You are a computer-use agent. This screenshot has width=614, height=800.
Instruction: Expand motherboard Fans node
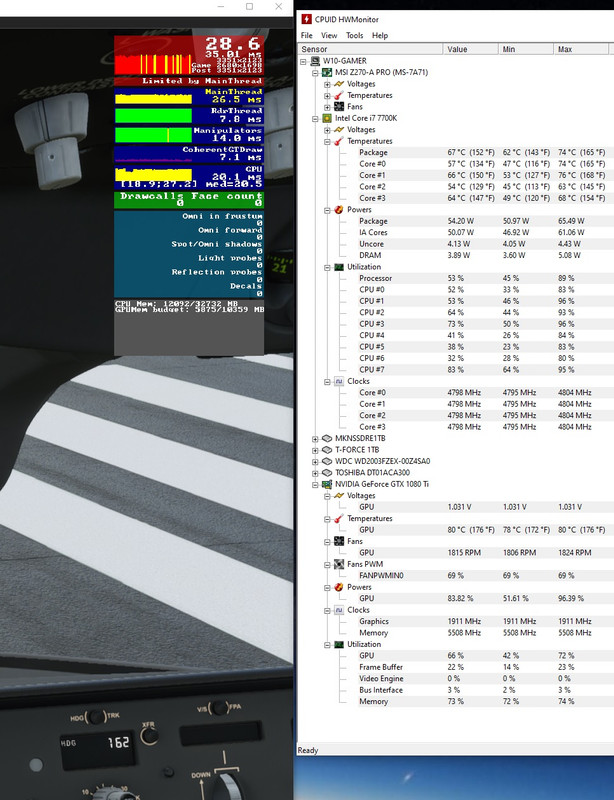click(327, 107)
